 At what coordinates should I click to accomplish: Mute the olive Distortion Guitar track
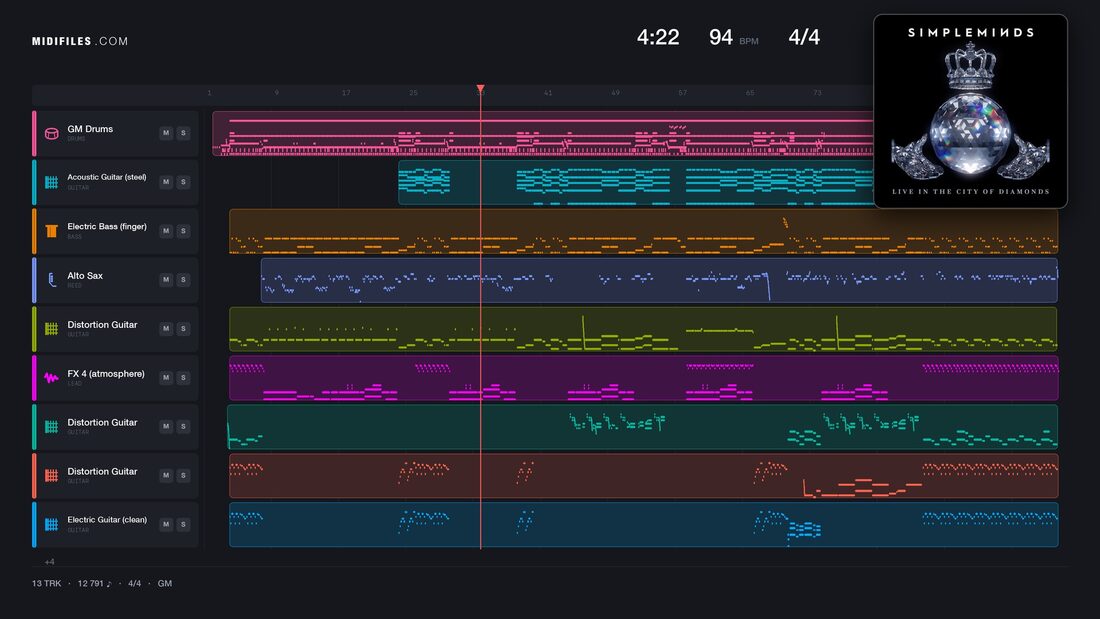click(166, 328)
